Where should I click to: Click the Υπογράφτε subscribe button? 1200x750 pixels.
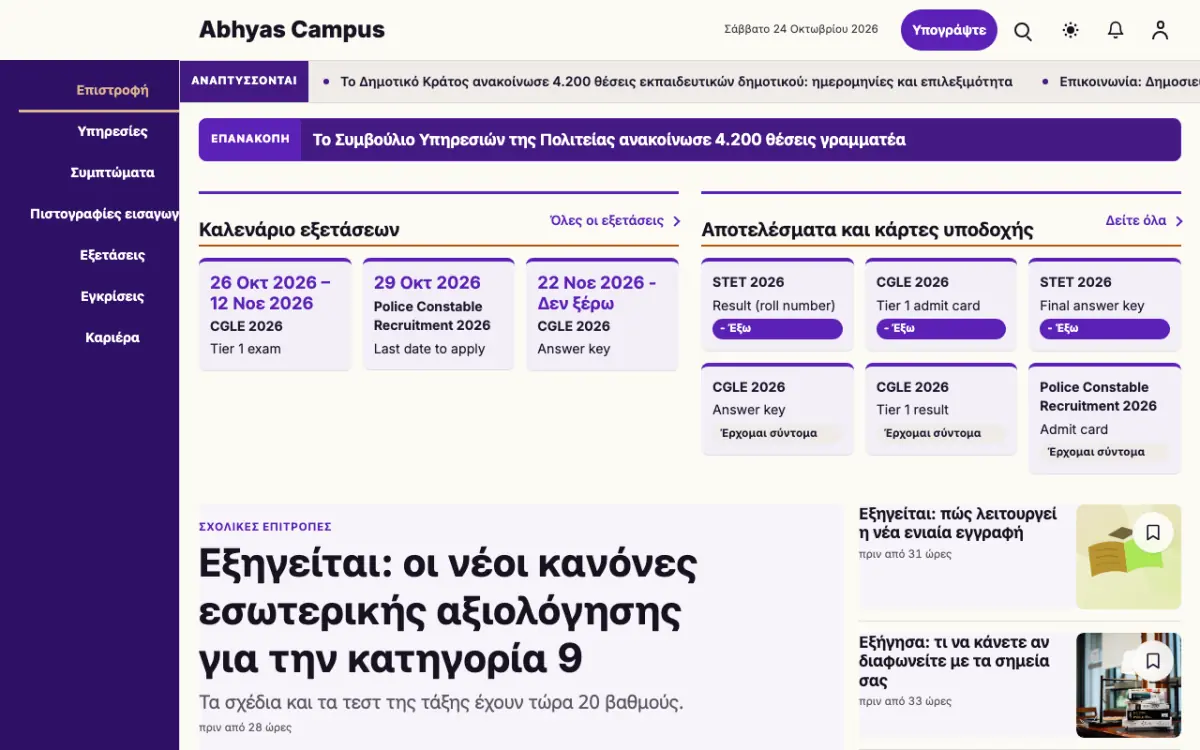click(x=949, y=30)
